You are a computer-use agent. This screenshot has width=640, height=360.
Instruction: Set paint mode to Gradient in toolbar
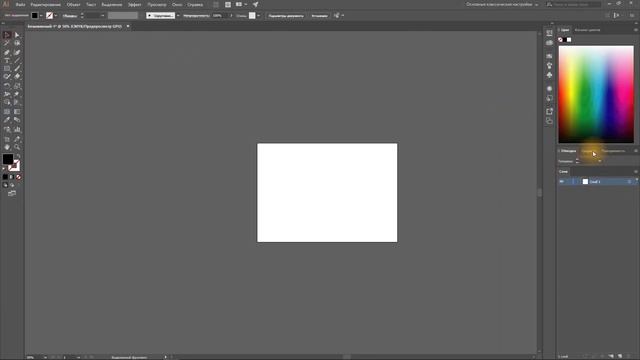pyautogui.click(x=12, y=177)
